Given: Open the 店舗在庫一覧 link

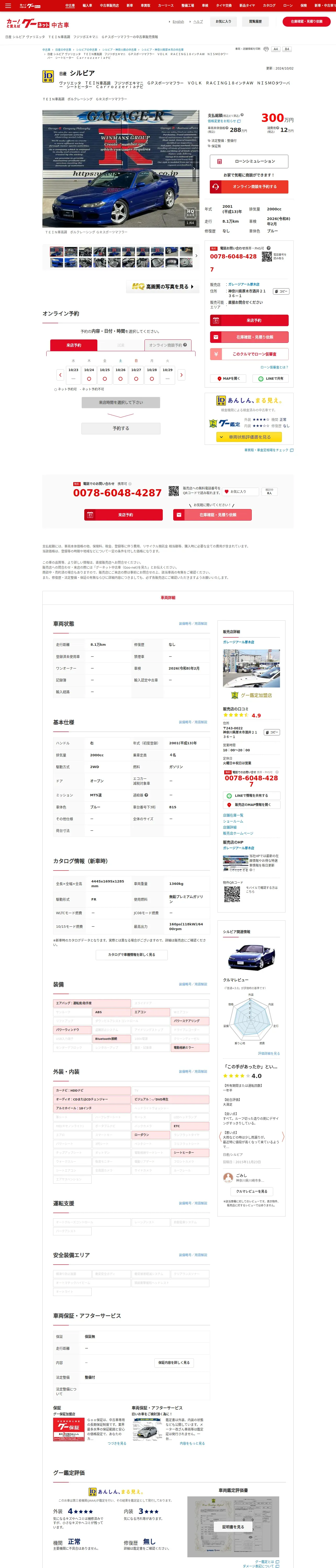Looking at the screenshot, I should 233,815.
